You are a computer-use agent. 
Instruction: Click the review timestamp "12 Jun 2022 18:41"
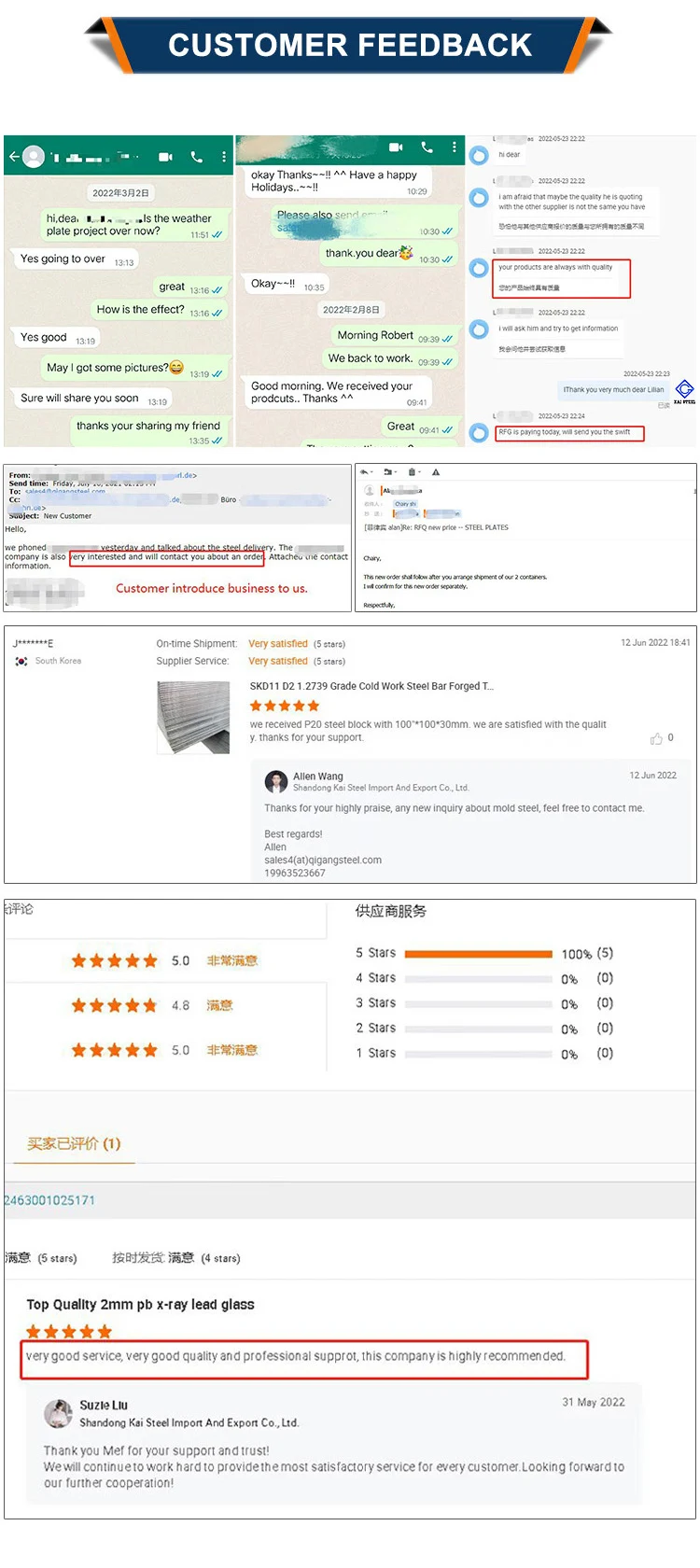[655, 643]
